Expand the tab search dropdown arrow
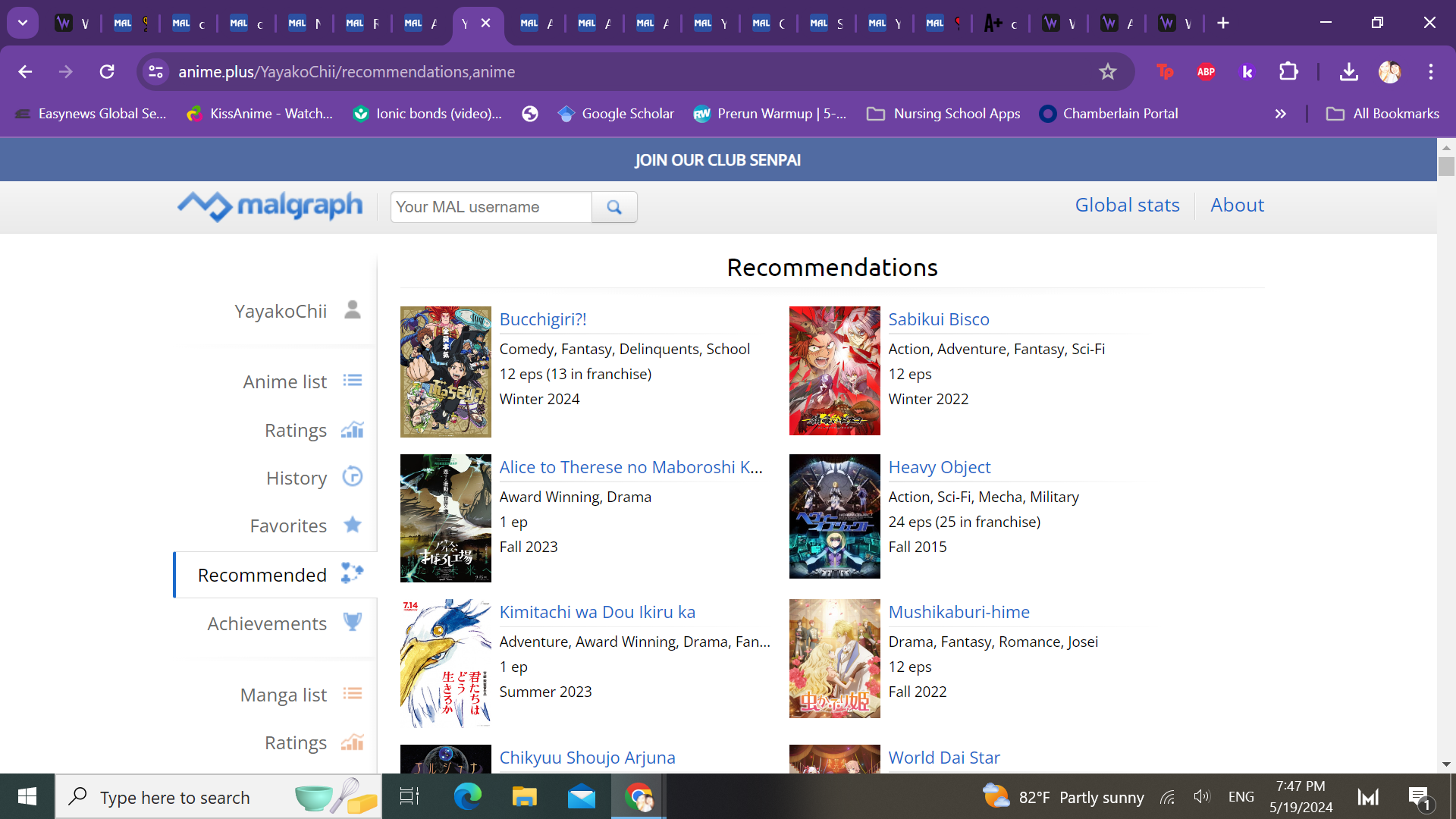 [23, 23]
